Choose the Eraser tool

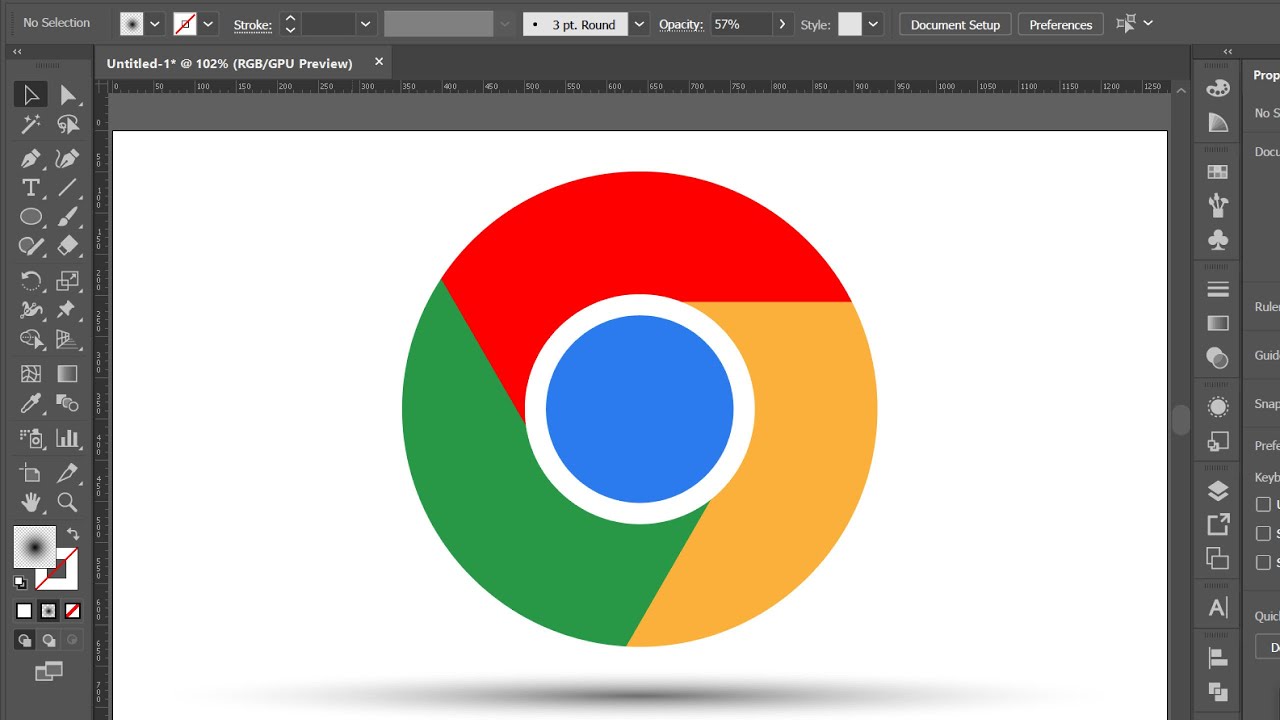[x=68, y=246]
